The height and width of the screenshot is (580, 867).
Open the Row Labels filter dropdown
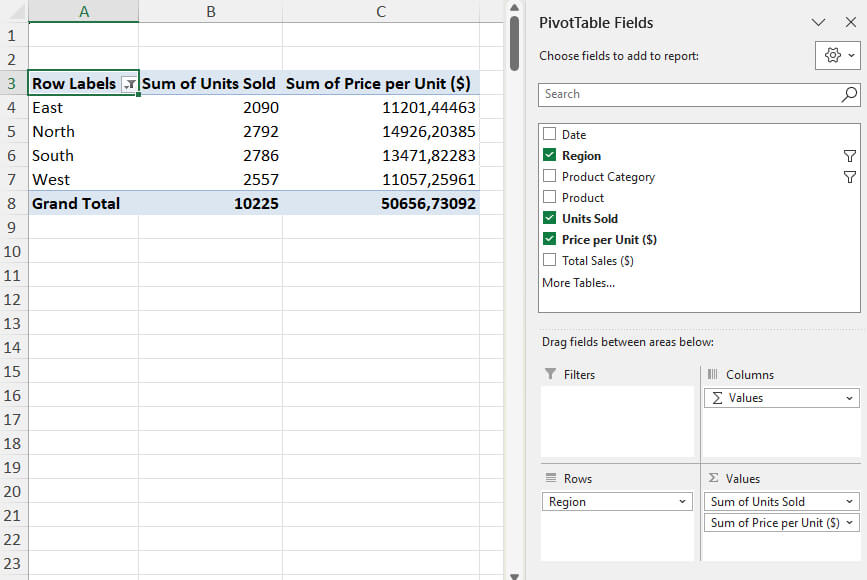tap(128, 85)
